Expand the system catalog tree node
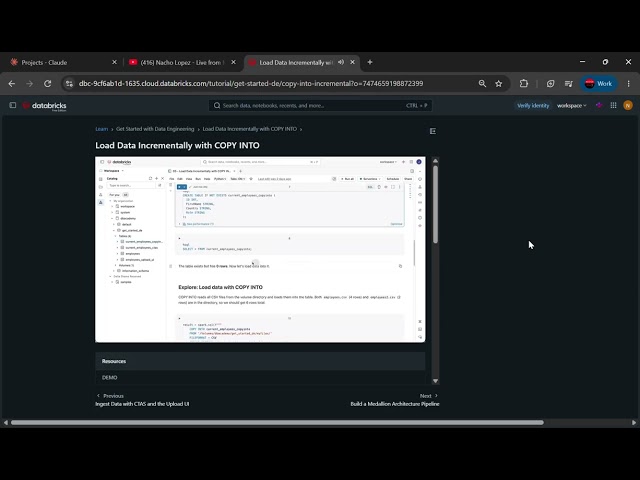This screenshot has height=480, width=640. click(x=112, y=212)
